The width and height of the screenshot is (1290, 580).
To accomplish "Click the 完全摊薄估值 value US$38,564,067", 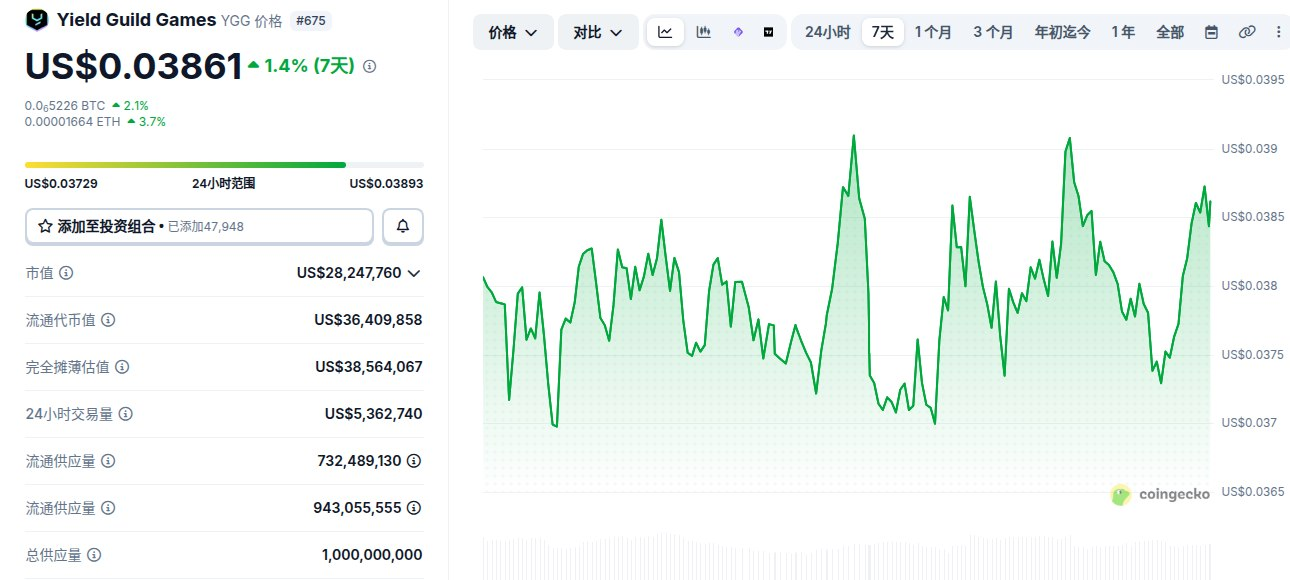I will pyautogui.click(x=369, y=367).
